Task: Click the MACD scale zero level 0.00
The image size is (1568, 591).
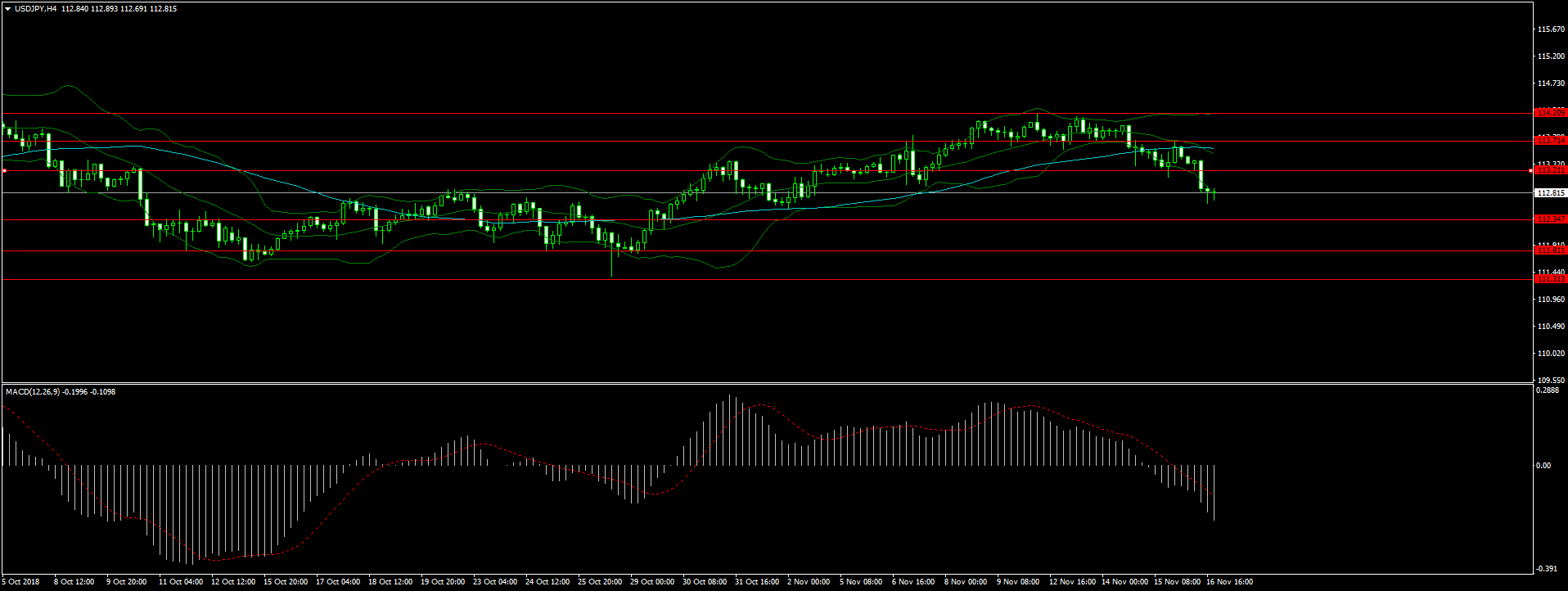Action: pos(1544,466)
